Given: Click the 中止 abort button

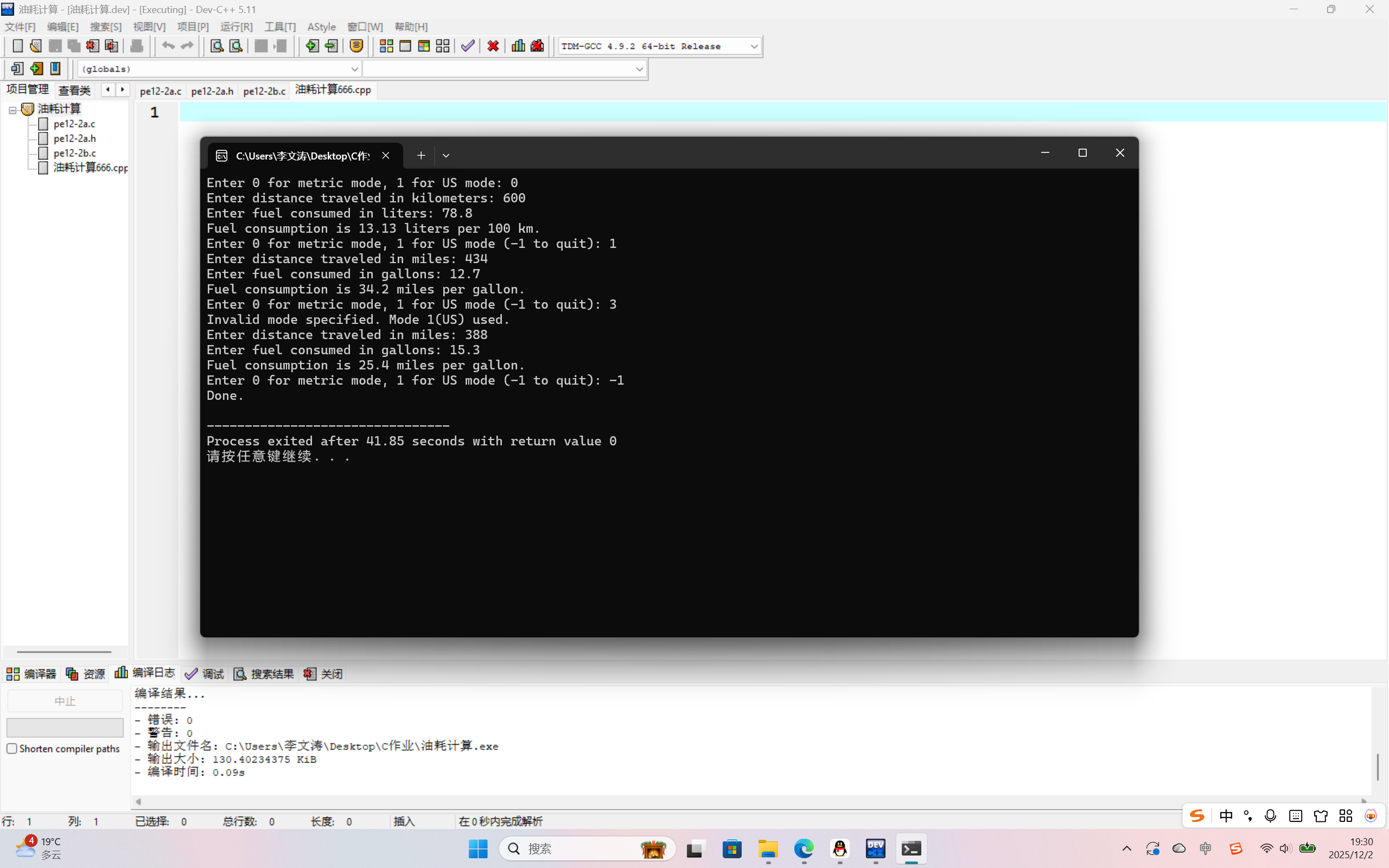Looking at the screenshot, I should coord(65,701).
